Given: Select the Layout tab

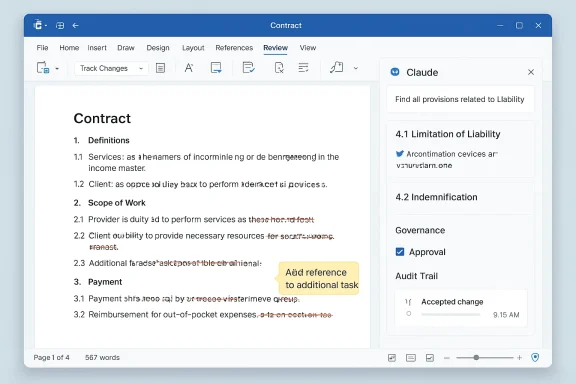Looking at the screenshot, I should 193,48.
